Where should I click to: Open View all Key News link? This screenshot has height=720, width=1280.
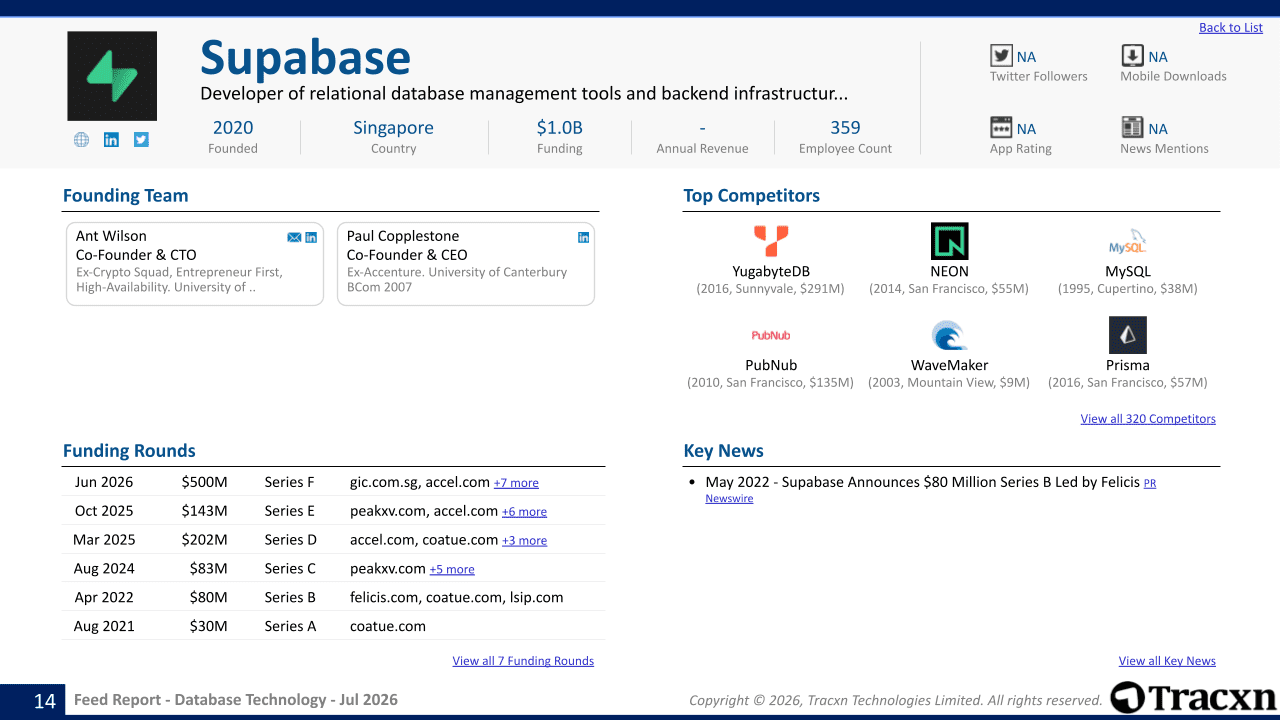[1167, 661]
